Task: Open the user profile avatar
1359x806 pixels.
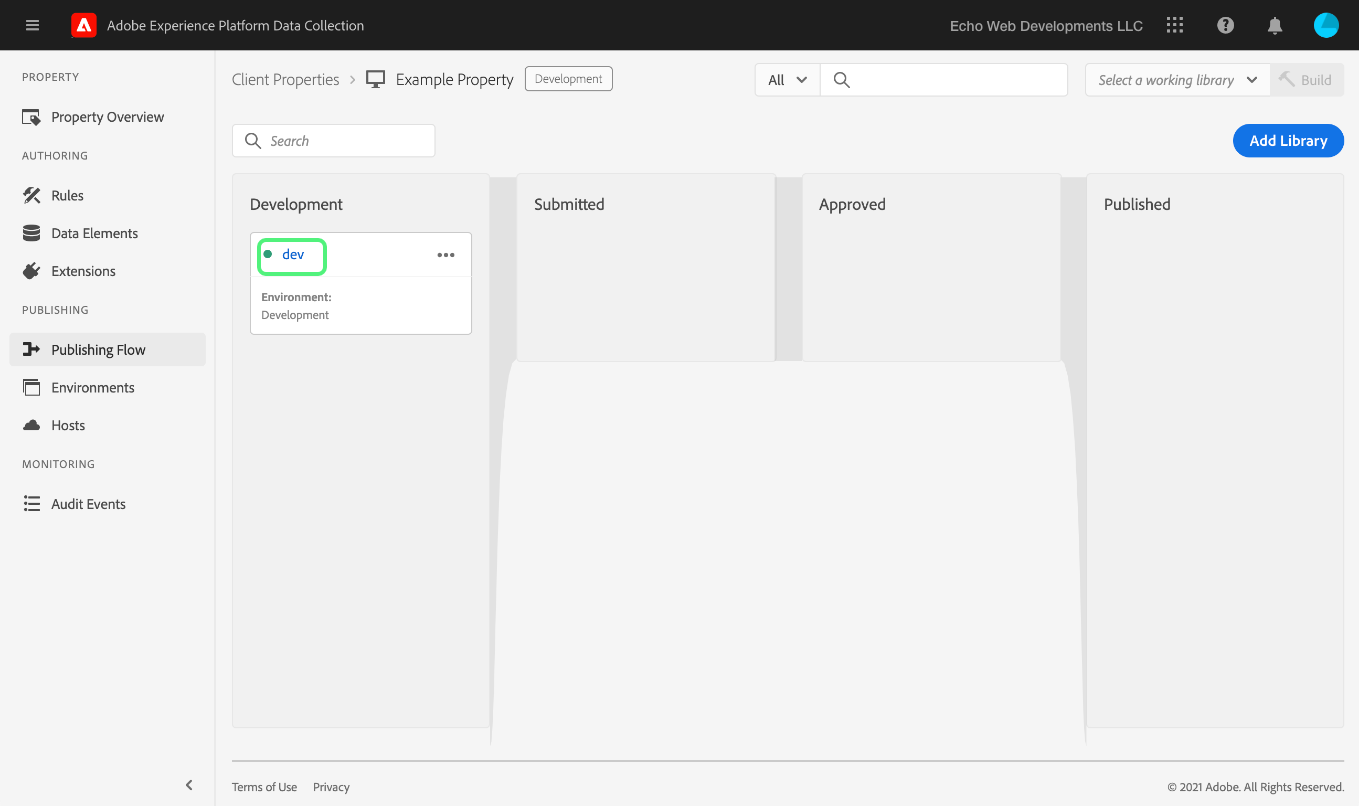Action: pyautogui.click(x=1326, y=25)
